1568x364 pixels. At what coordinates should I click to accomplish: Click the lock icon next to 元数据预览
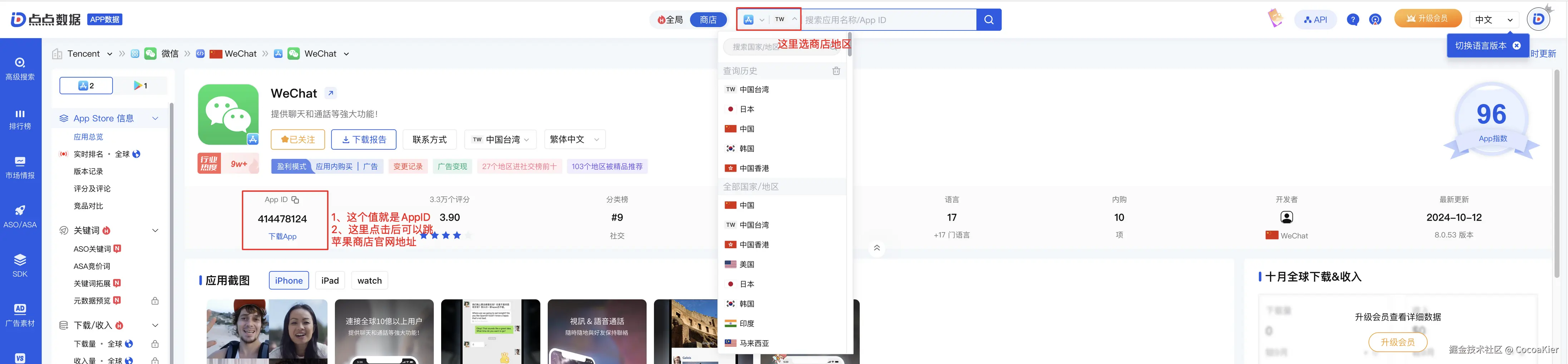[155, 301]
